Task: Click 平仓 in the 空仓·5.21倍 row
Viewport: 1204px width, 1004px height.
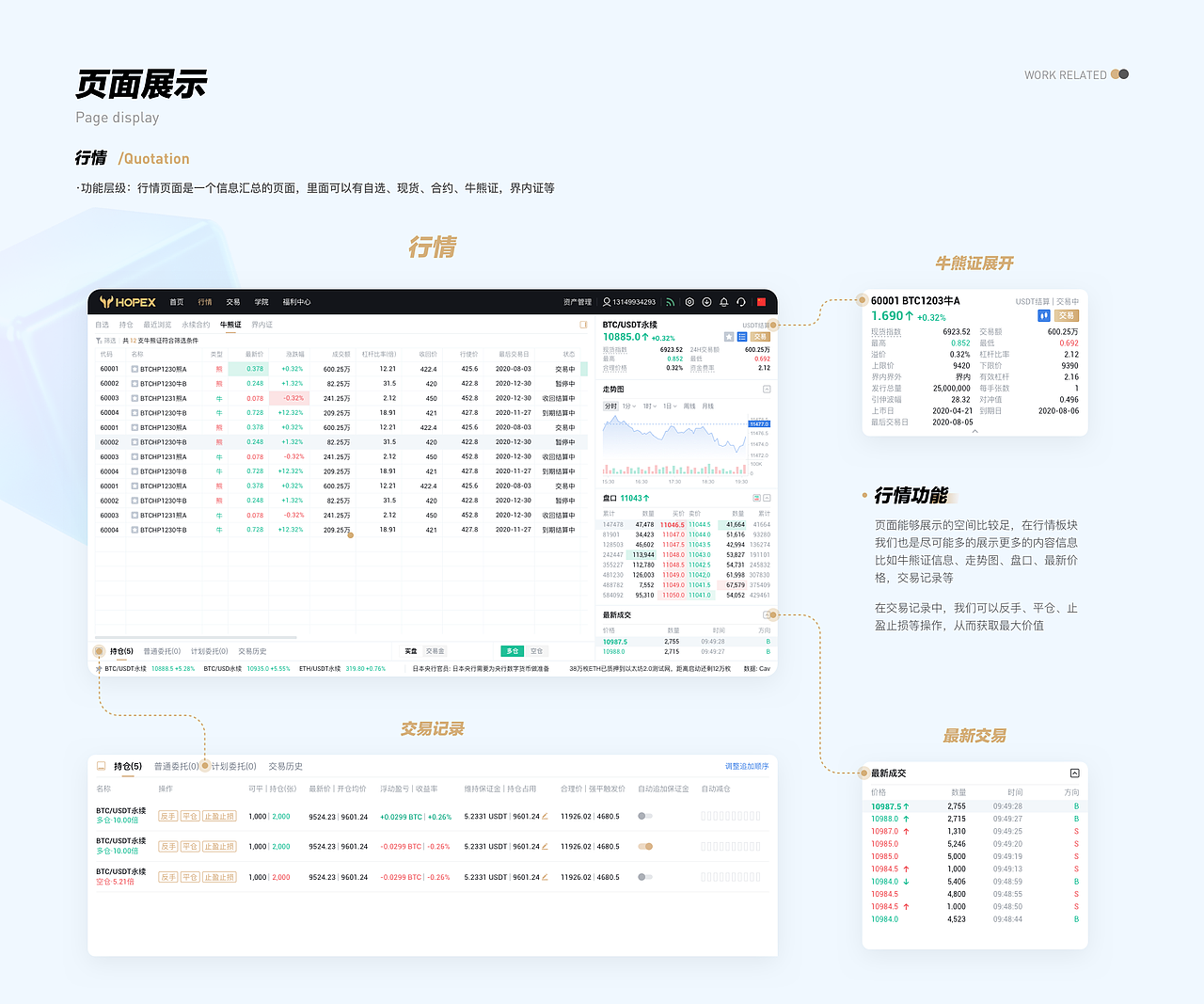Action: pos(190,877)
